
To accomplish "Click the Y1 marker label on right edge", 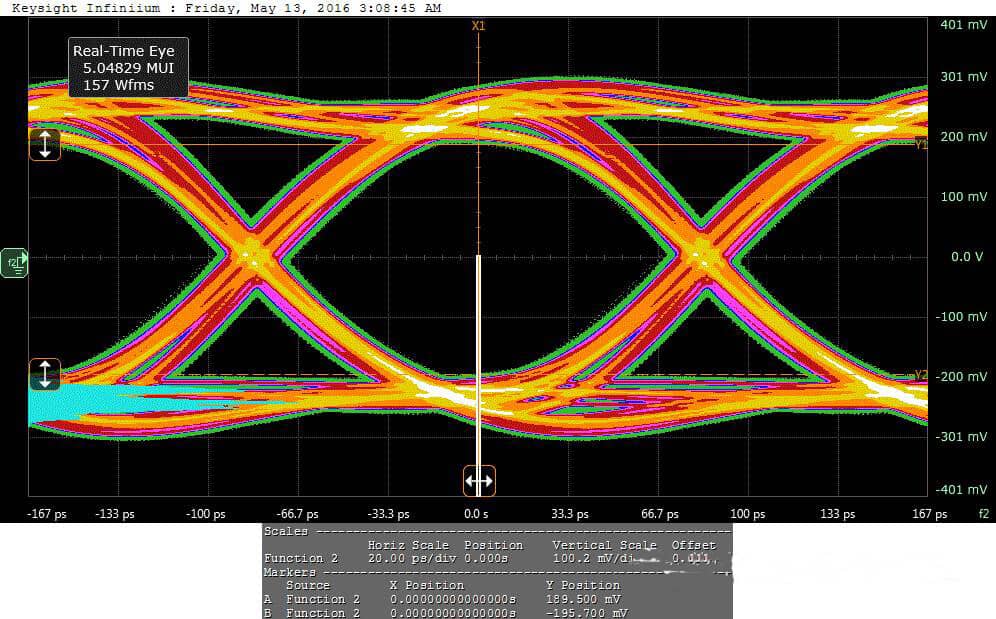I will point(921,145).
